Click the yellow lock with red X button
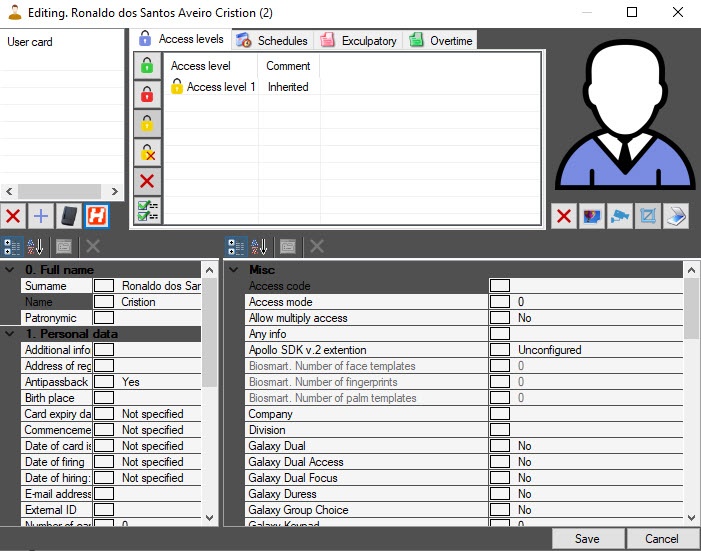This screenshot has width=701, height=551. (147, 153)
